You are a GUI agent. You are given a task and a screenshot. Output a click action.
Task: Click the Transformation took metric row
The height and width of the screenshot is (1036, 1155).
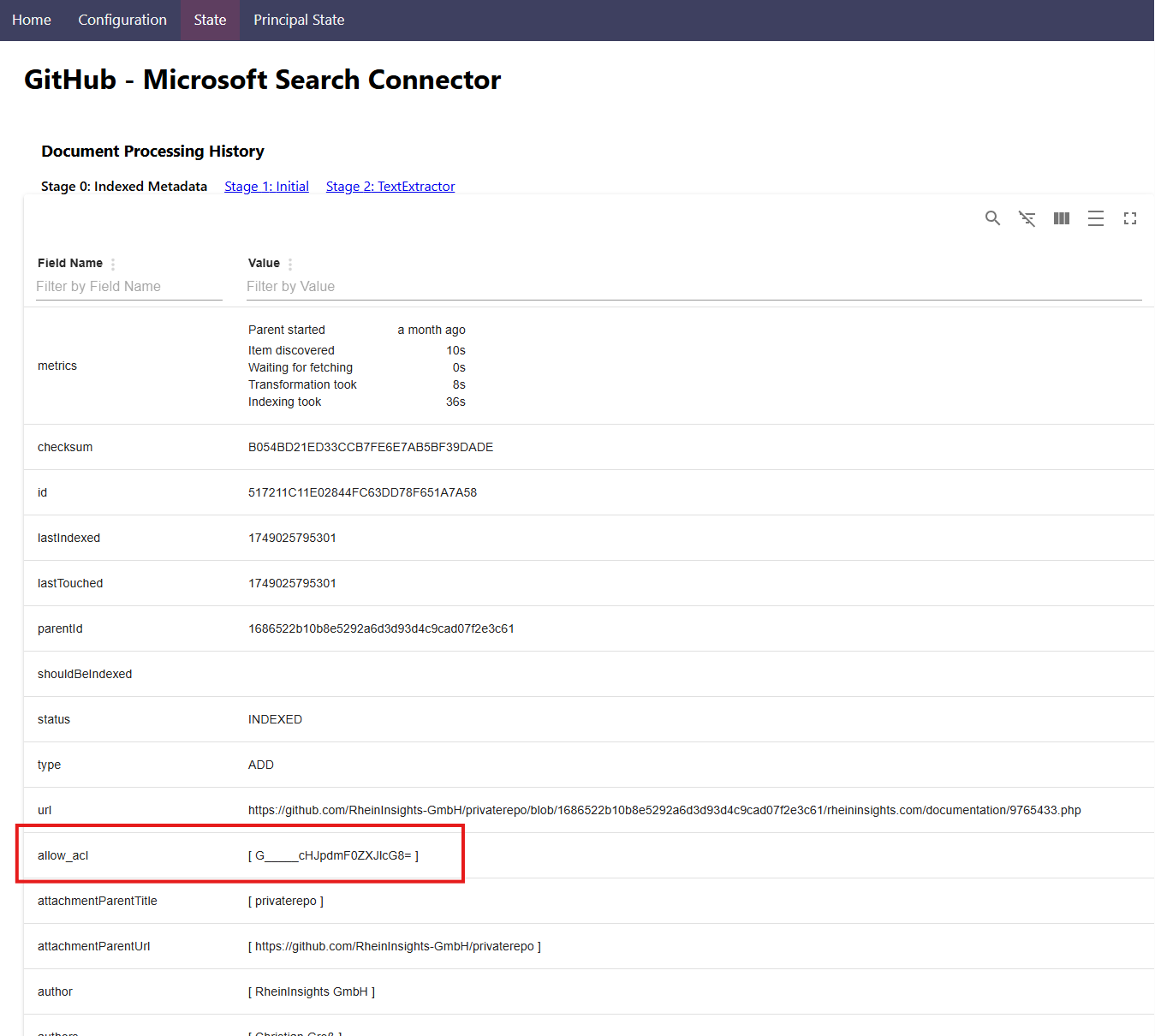[x=357, y=384]
